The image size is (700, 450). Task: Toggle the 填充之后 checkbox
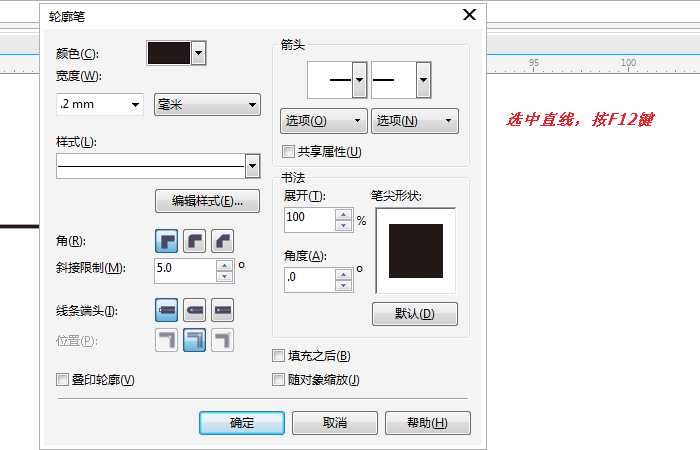coord(279,356)
